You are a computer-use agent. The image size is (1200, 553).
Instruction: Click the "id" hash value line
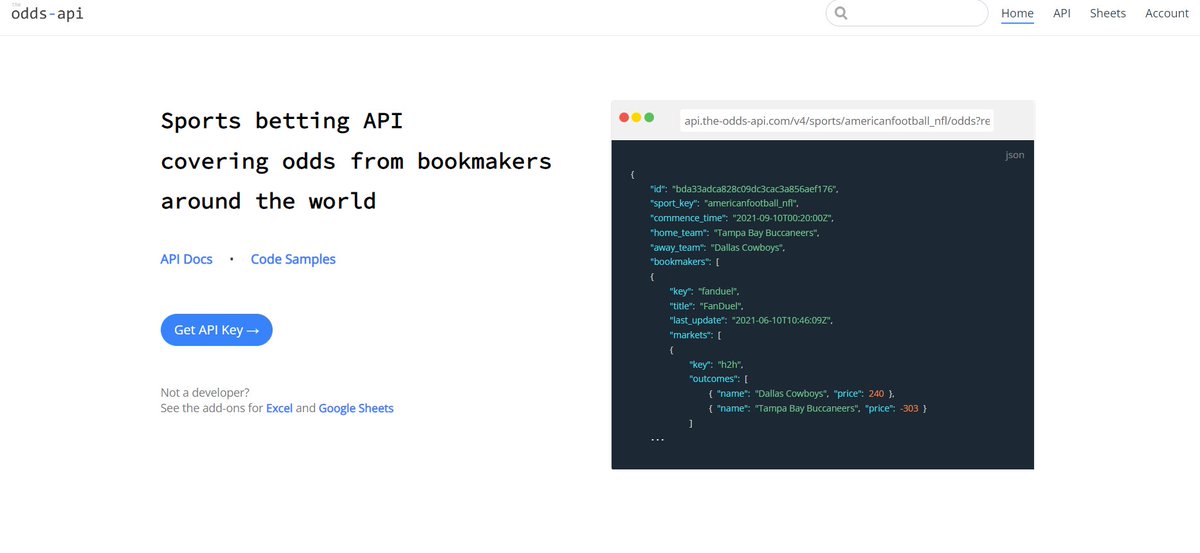point(745,188)
